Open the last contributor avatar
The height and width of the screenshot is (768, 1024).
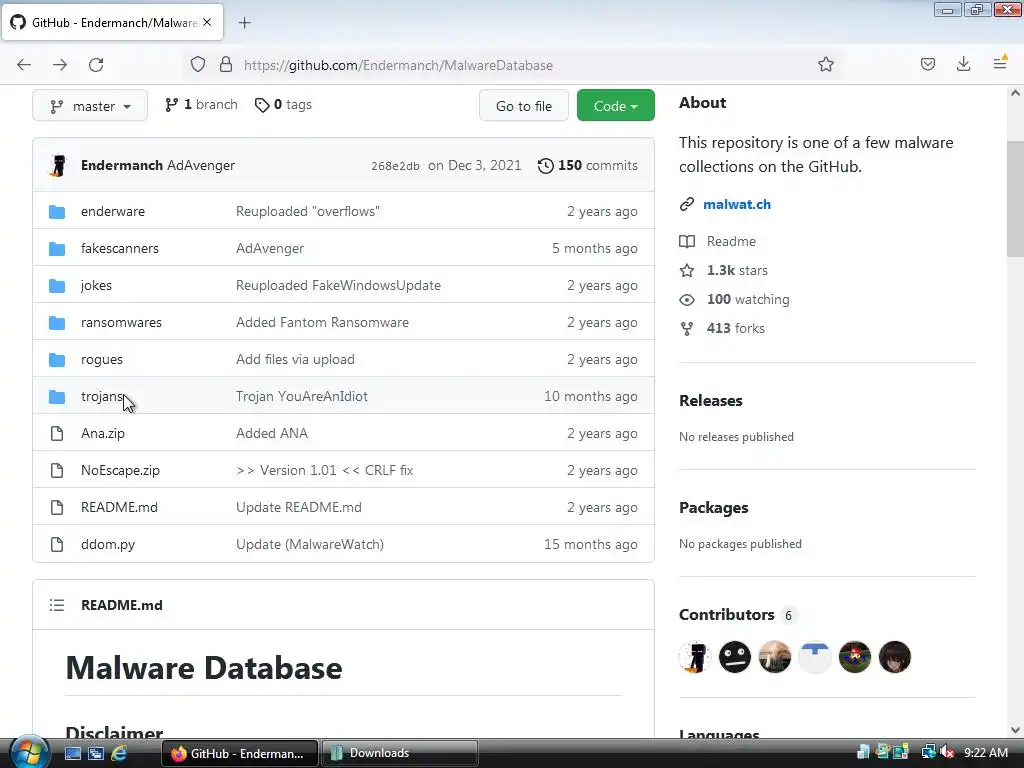pos(895,657)
